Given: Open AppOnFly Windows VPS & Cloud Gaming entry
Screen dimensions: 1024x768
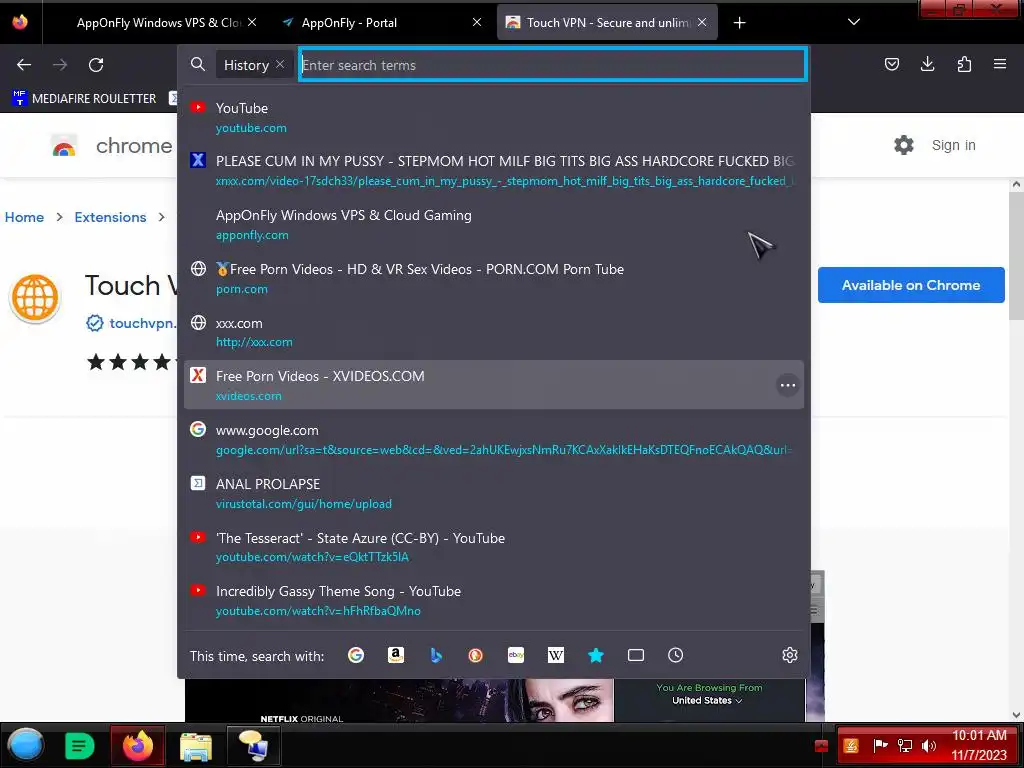Looking at the screenshot, I should pos(494,225).
